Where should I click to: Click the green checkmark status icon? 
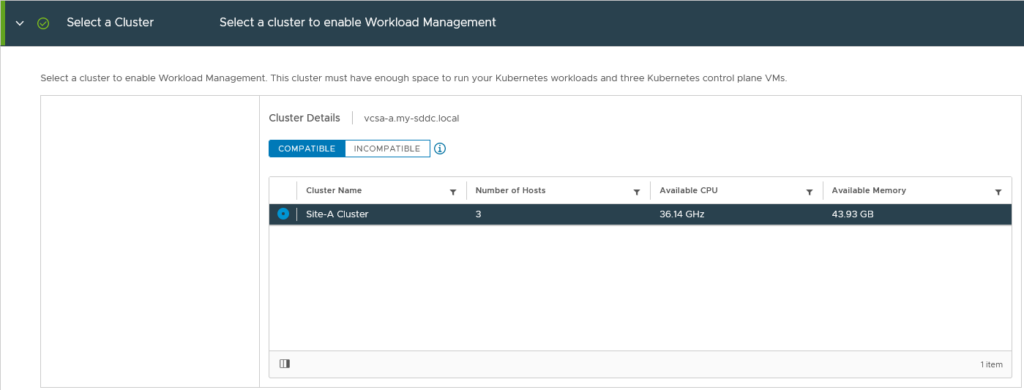coord(43,23)
